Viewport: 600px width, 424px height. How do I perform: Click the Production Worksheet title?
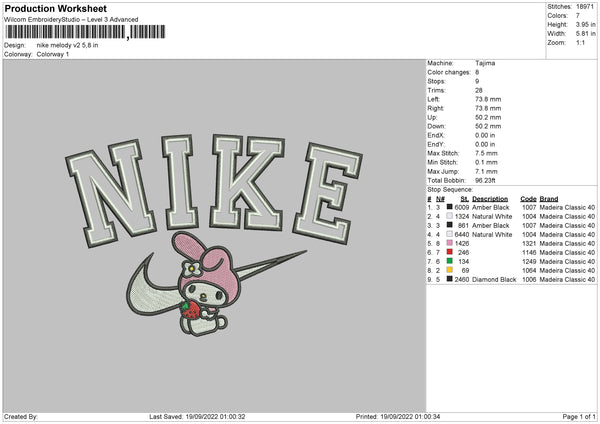click(55, 9)
